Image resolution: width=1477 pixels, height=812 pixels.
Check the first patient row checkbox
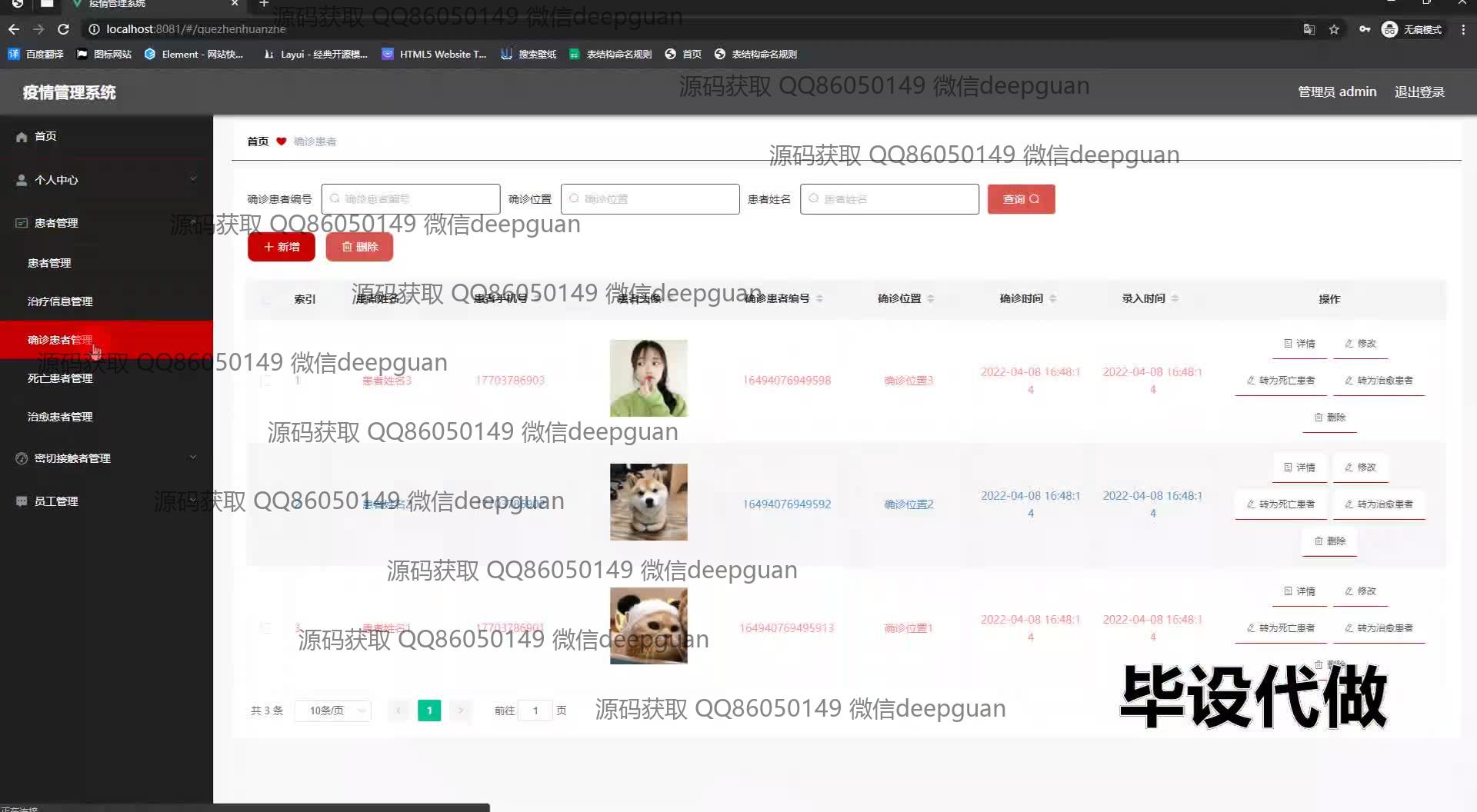[x=266, y=381]
